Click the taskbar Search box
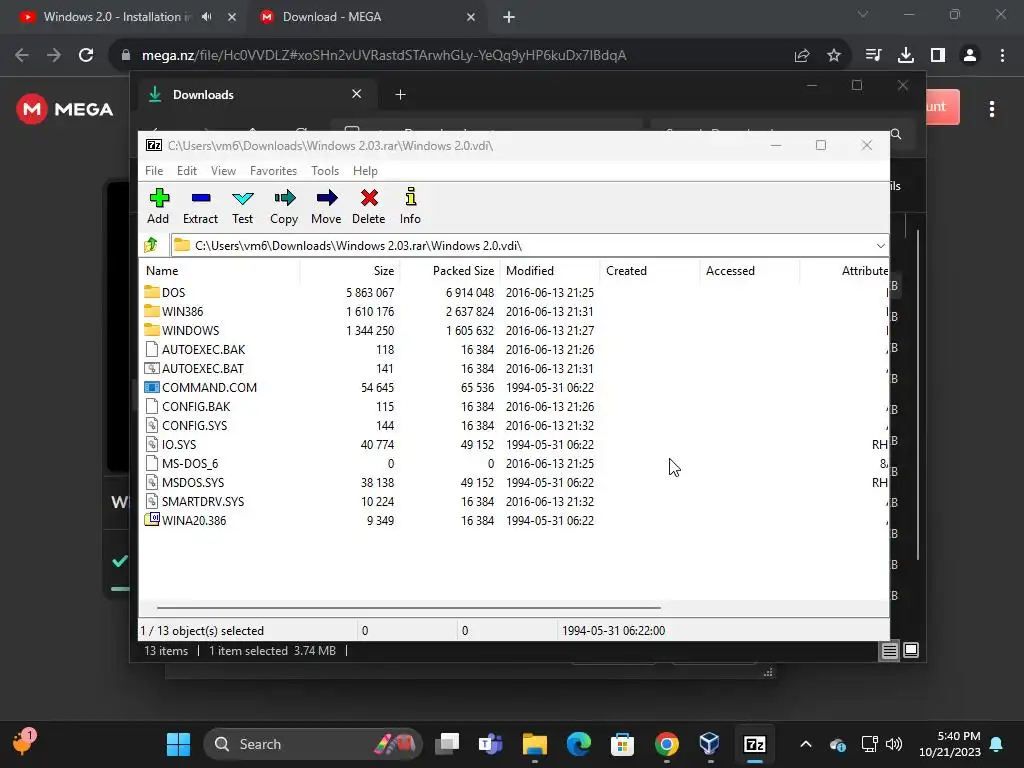Screen dimensions: 1024x768 [x=313, y=744]
